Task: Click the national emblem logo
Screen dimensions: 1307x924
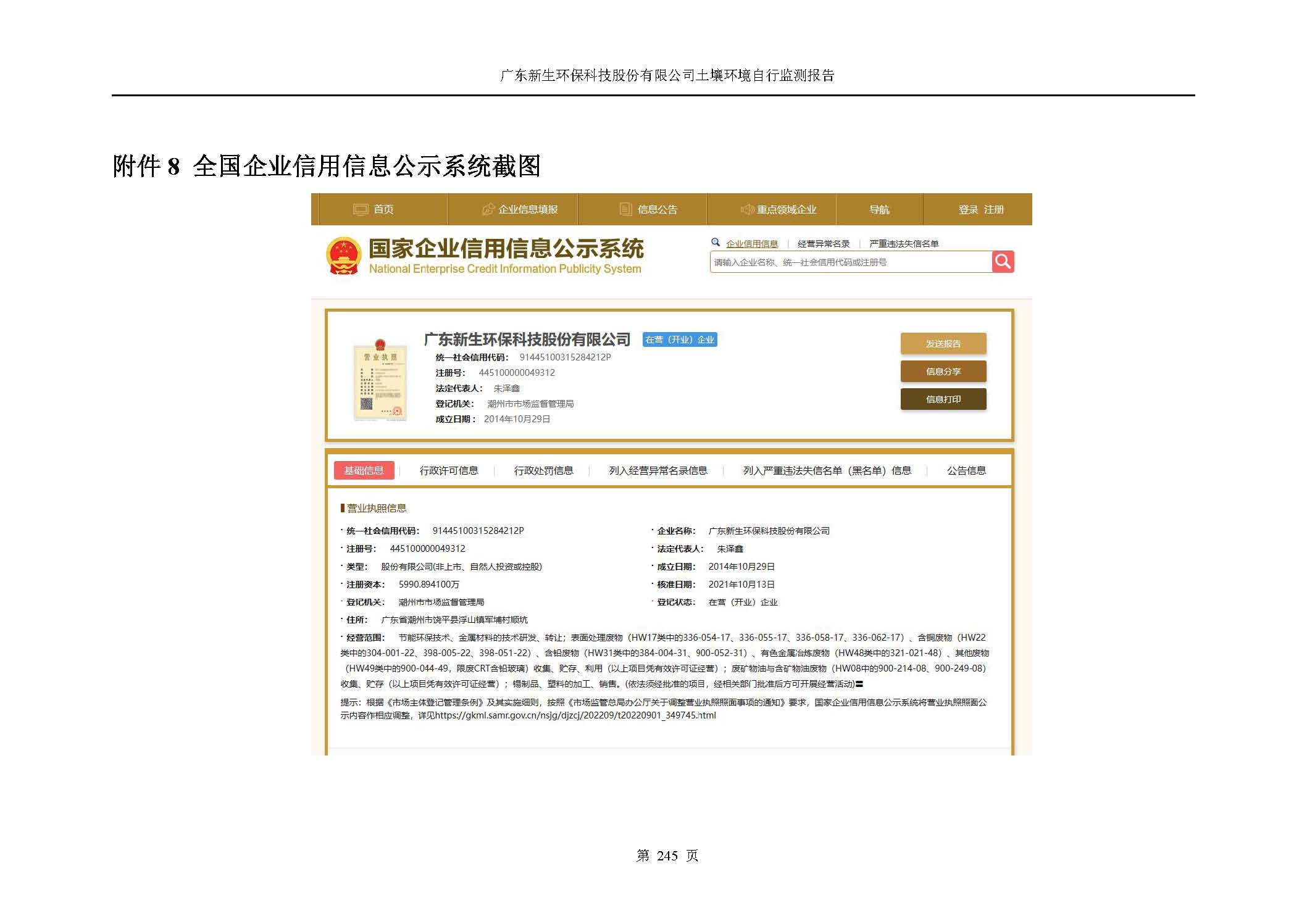Action: tap(343, 256)
